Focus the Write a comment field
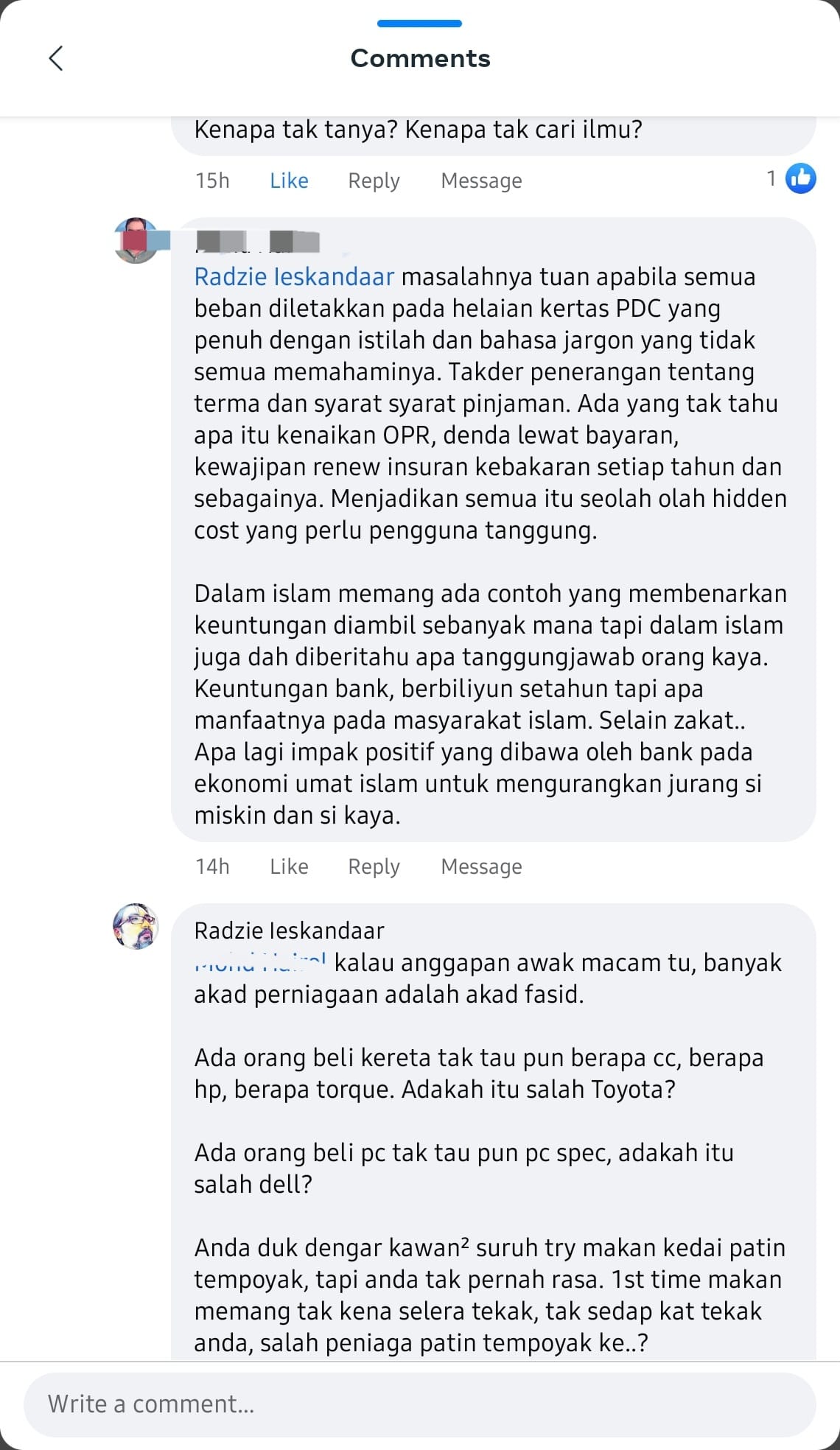This screenshot has width=840, height=1450. tap(419, 1404)
